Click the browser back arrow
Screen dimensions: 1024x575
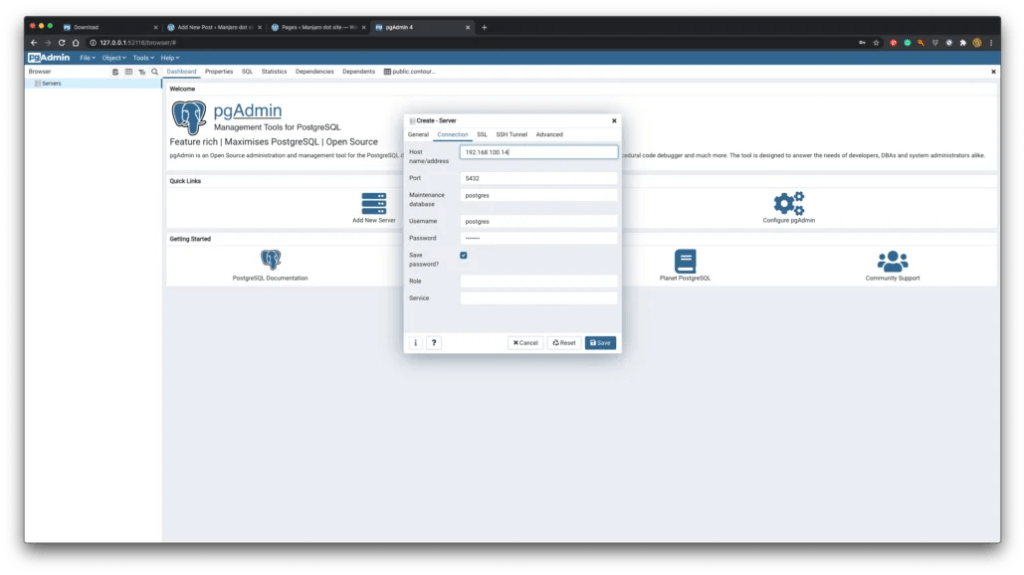(34, 42)
